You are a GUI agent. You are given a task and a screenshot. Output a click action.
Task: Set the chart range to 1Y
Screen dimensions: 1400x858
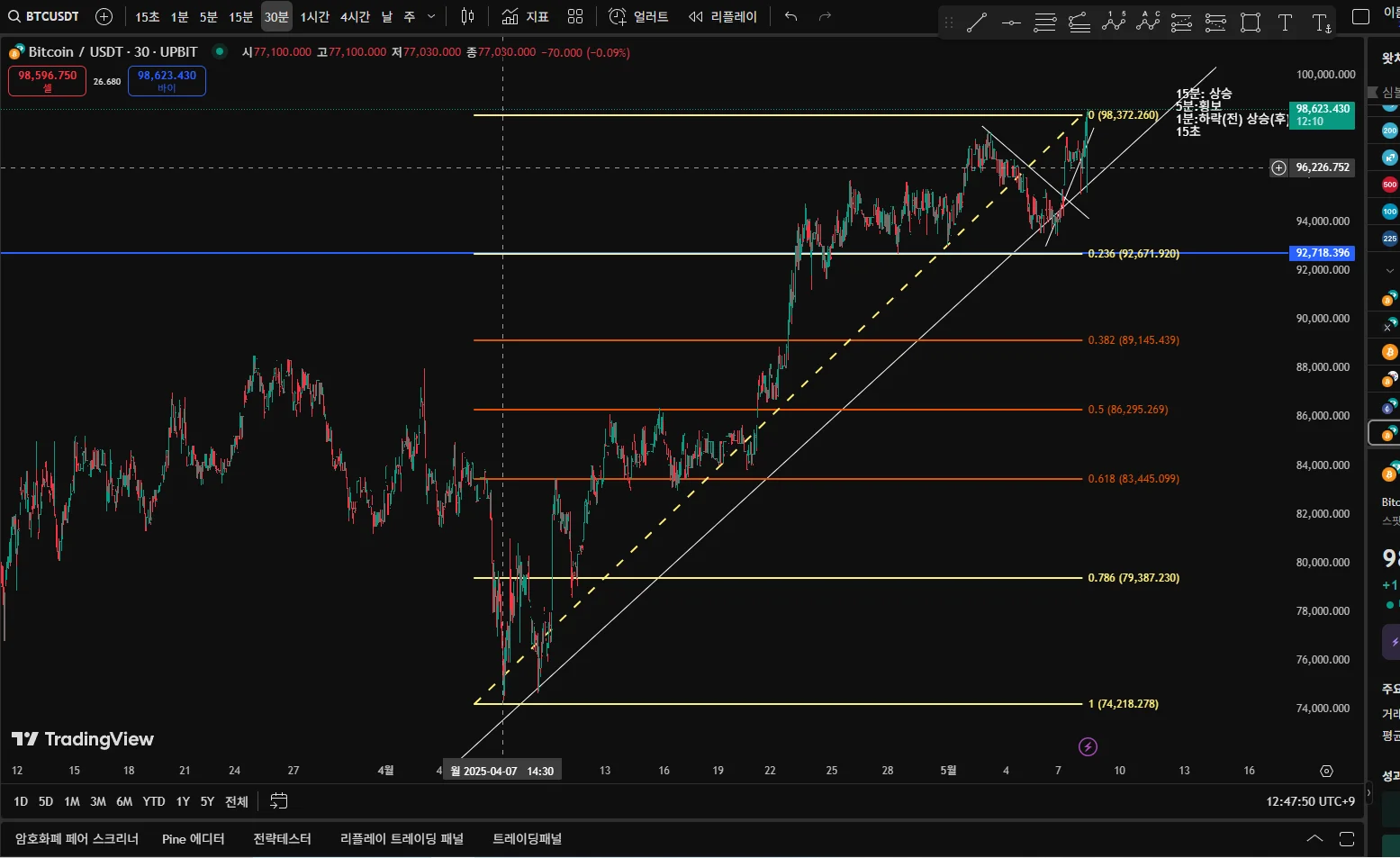(x=183, y=801)
